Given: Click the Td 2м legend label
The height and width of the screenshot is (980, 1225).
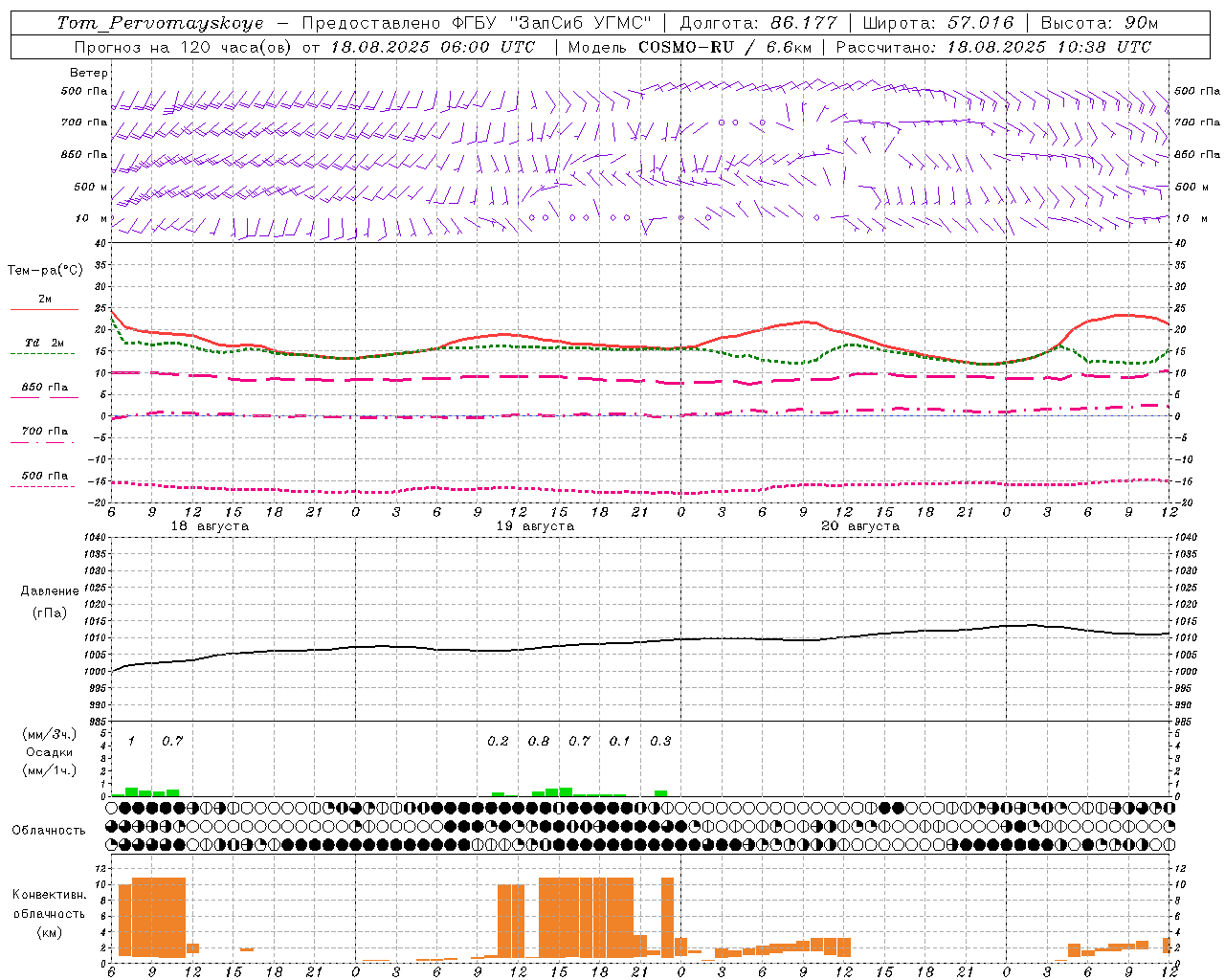Looking at the screenshot, I should click(44, 343).
